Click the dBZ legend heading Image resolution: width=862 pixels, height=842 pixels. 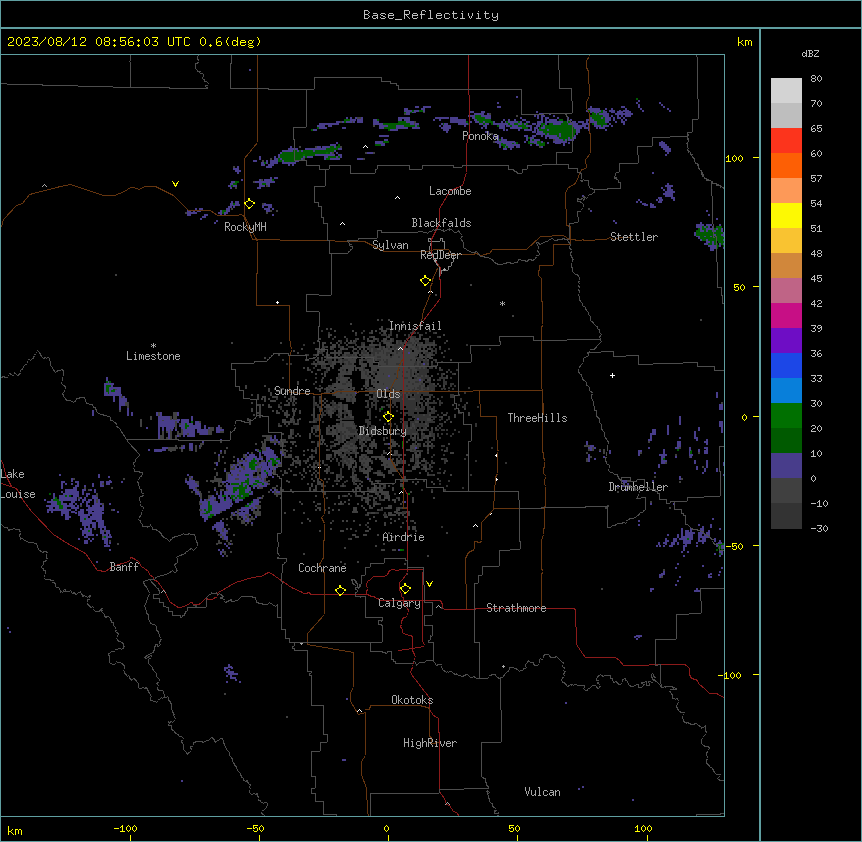point(810,53)
